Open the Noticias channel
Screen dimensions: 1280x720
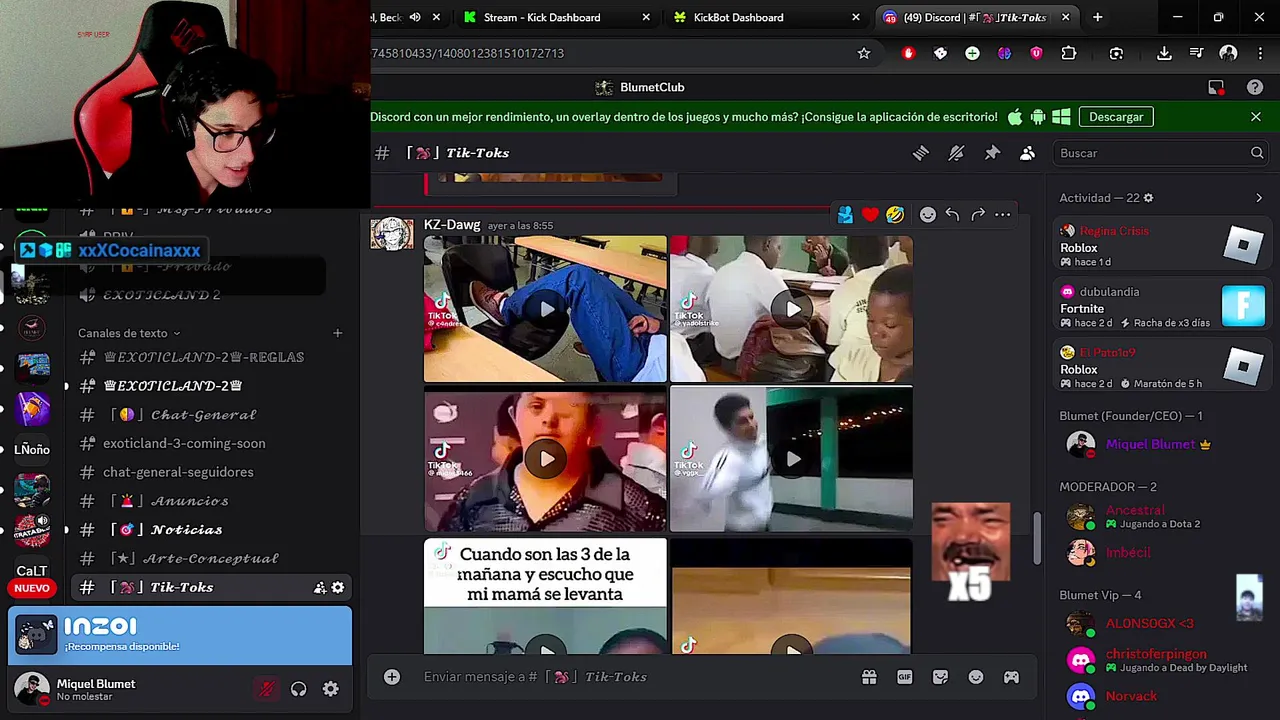click(x=213, y=530)
